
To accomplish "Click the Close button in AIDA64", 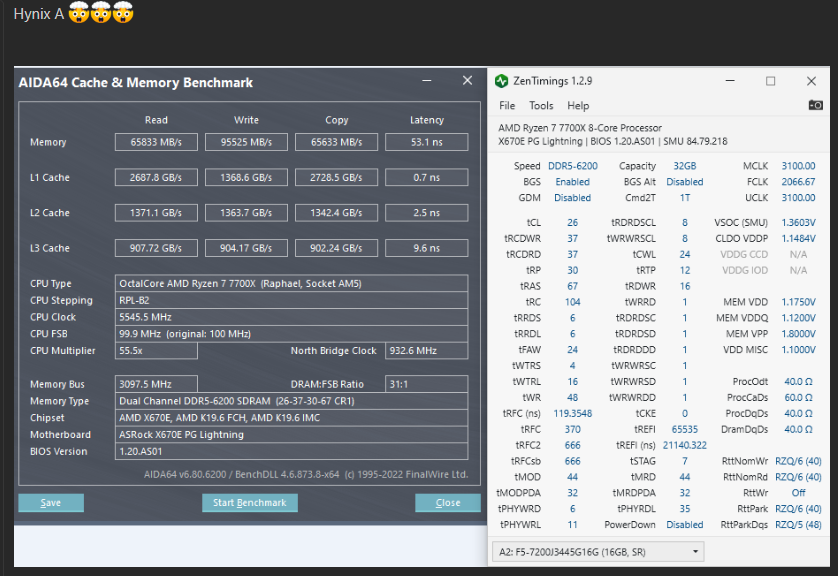I will [447, 503].
